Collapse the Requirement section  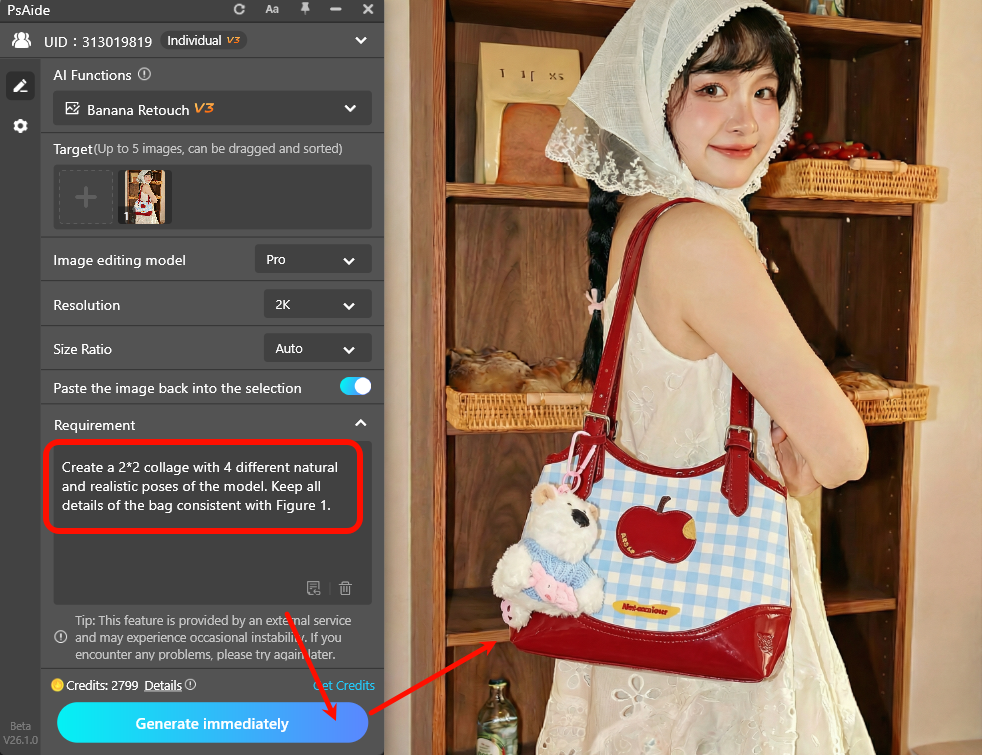tap(361, 423)
